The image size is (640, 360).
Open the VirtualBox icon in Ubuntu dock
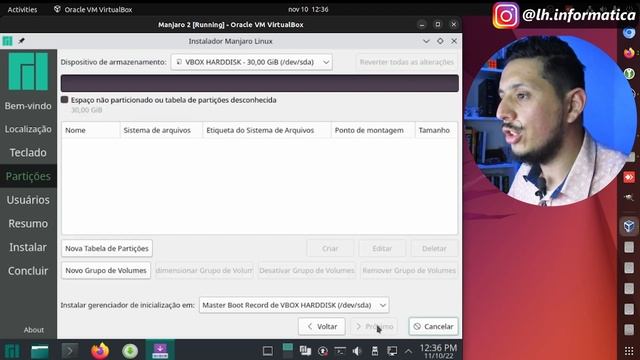pyautogui.click(x=629, y=226)
